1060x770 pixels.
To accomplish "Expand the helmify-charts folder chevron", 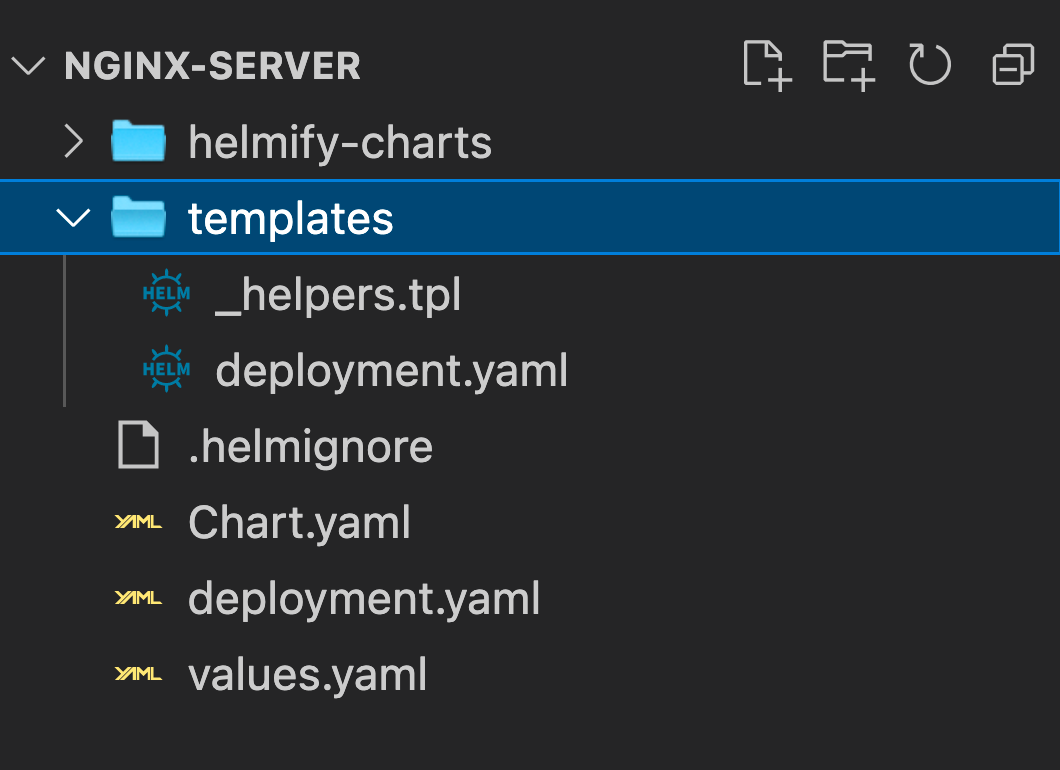I will tap(73, 141).
